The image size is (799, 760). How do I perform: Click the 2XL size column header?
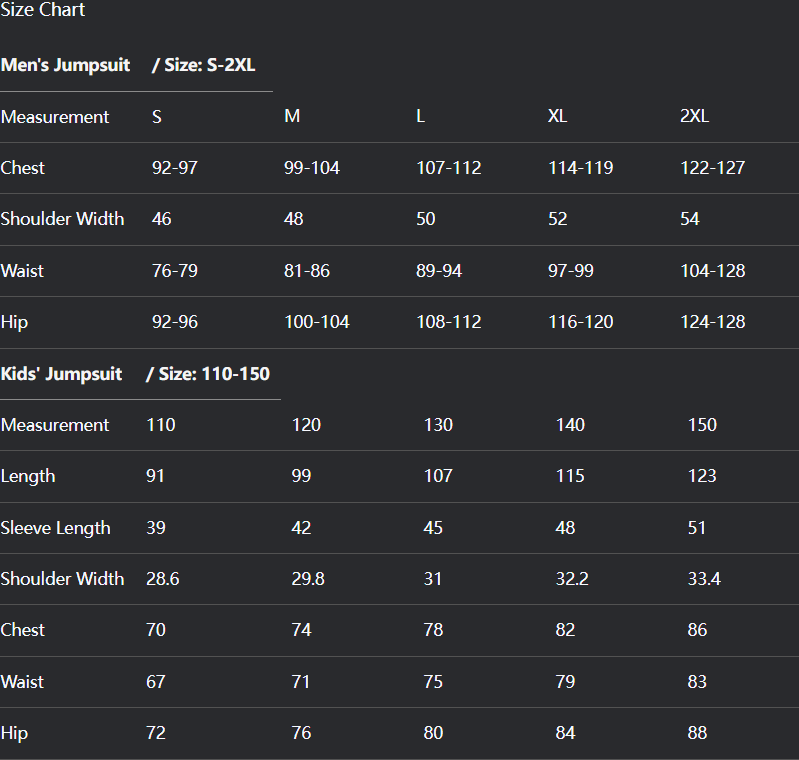click(694, 117)
